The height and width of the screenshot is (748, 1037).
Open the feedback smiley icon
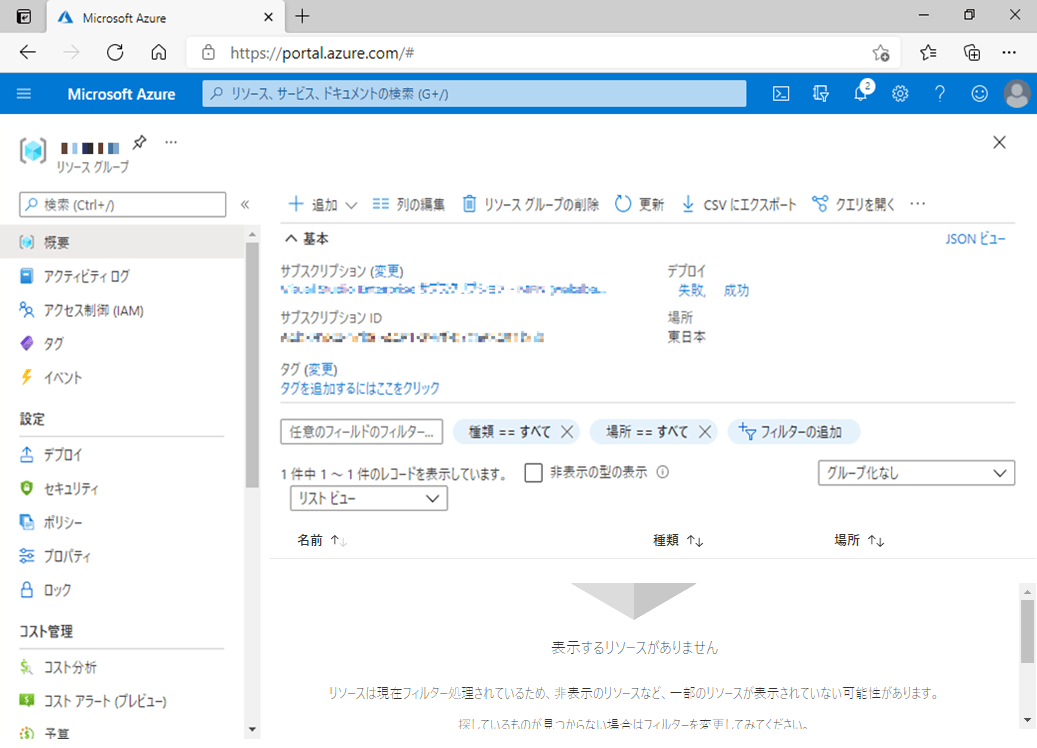pyautogui.click(x=979, y=93)
